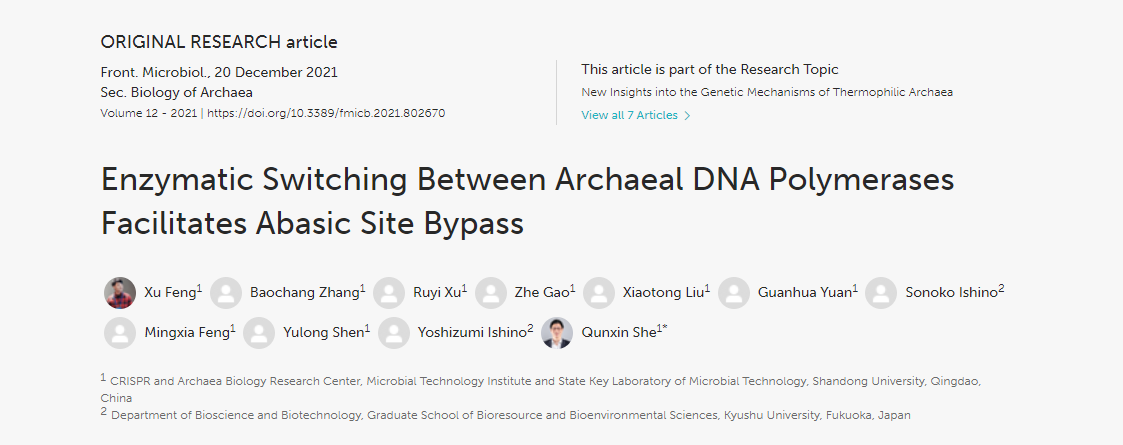Image resolution: width=1123 pixels, height=445 pixels.
Task: Click Yulong Shen's avatar icon
Action: [x=259, y=333]
